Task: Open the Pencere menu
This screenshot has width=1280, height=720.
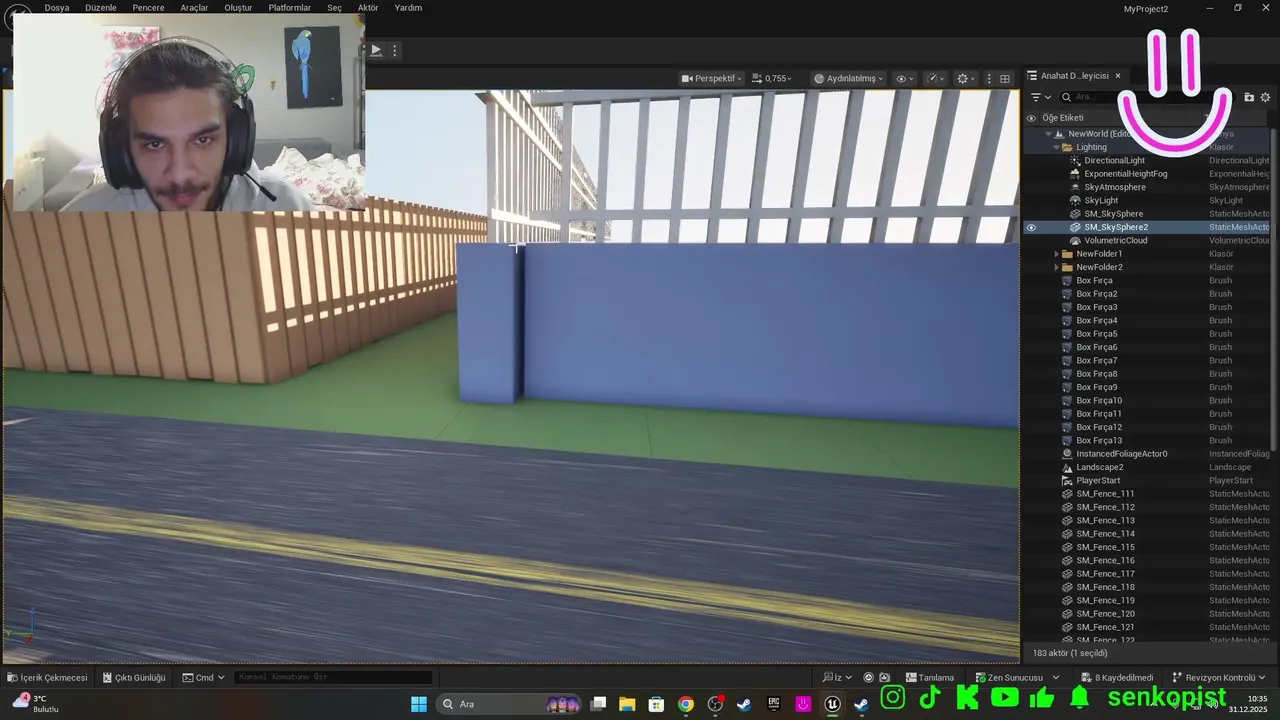Action: pos(148,7)
